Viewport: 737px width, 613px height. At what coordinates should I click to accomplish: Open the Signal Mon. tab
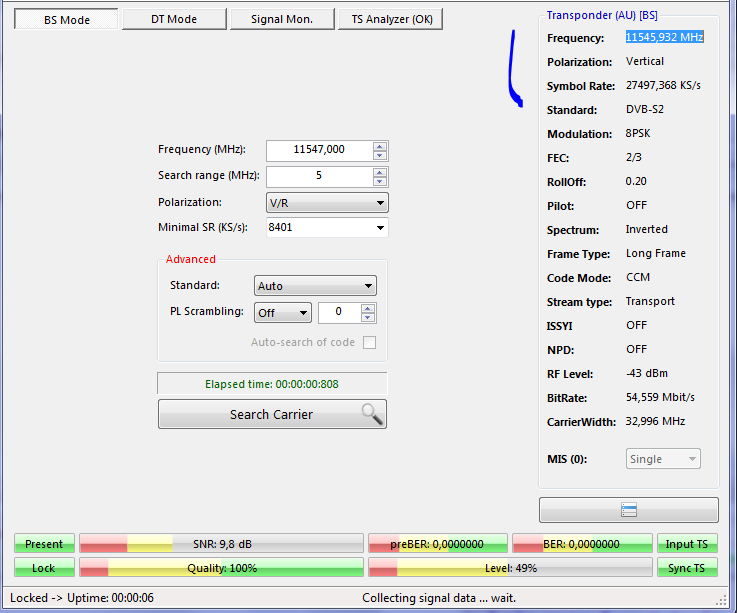pyautogui.click(x=281, y=19)
